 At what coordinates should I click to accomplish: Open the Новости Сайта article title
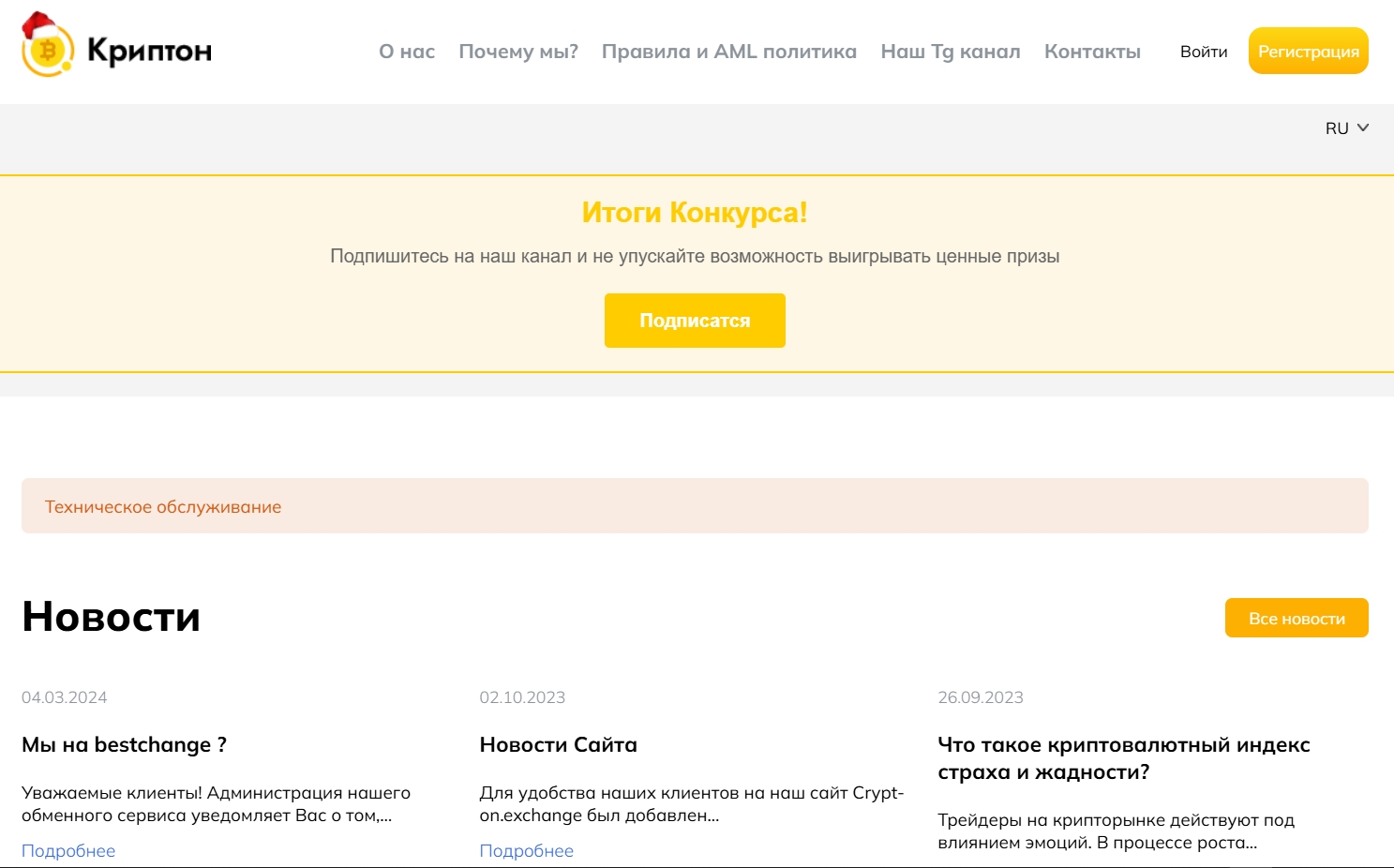click(x=558, y=744)
